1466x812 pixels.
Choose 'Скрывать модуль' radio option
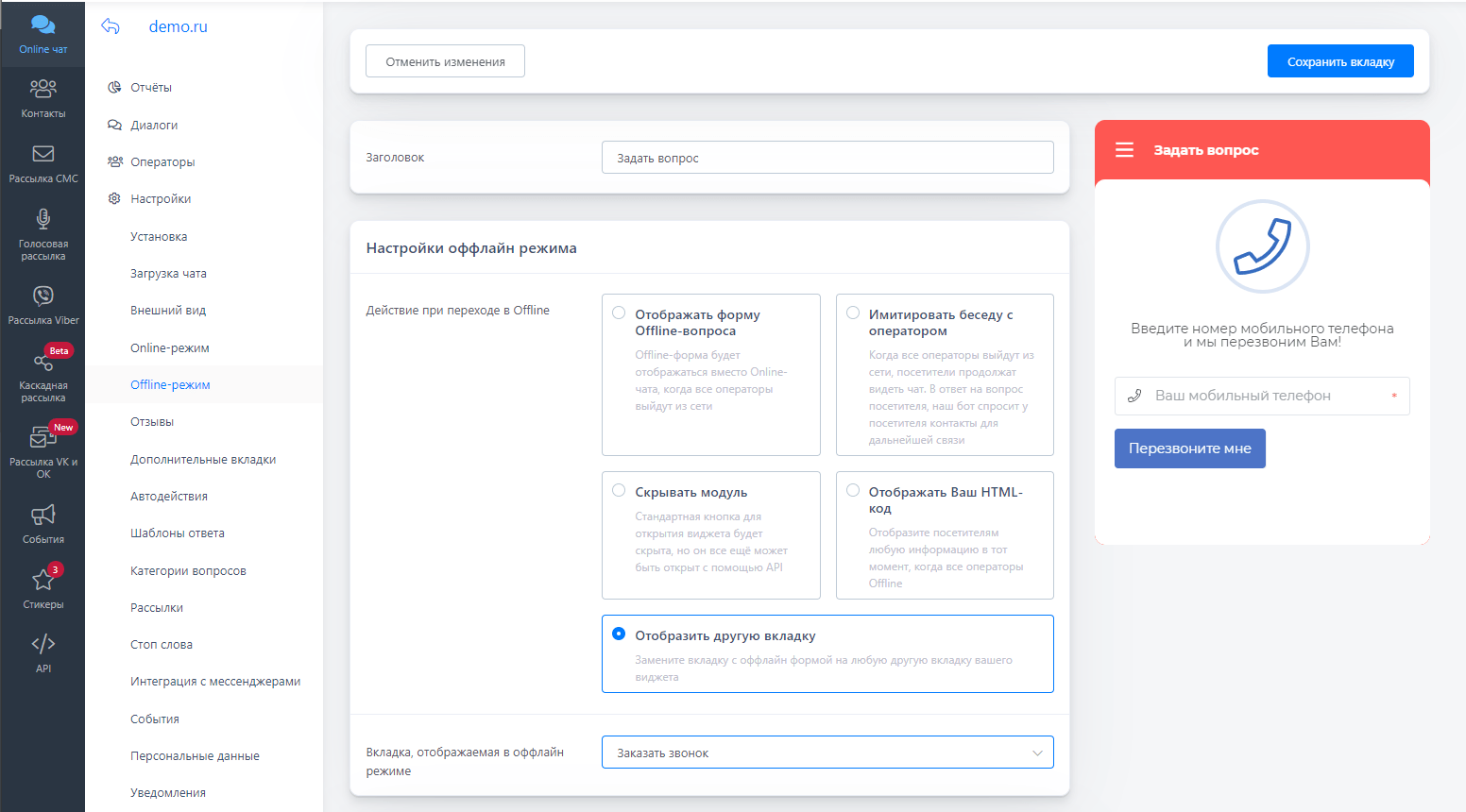point(619,491)
